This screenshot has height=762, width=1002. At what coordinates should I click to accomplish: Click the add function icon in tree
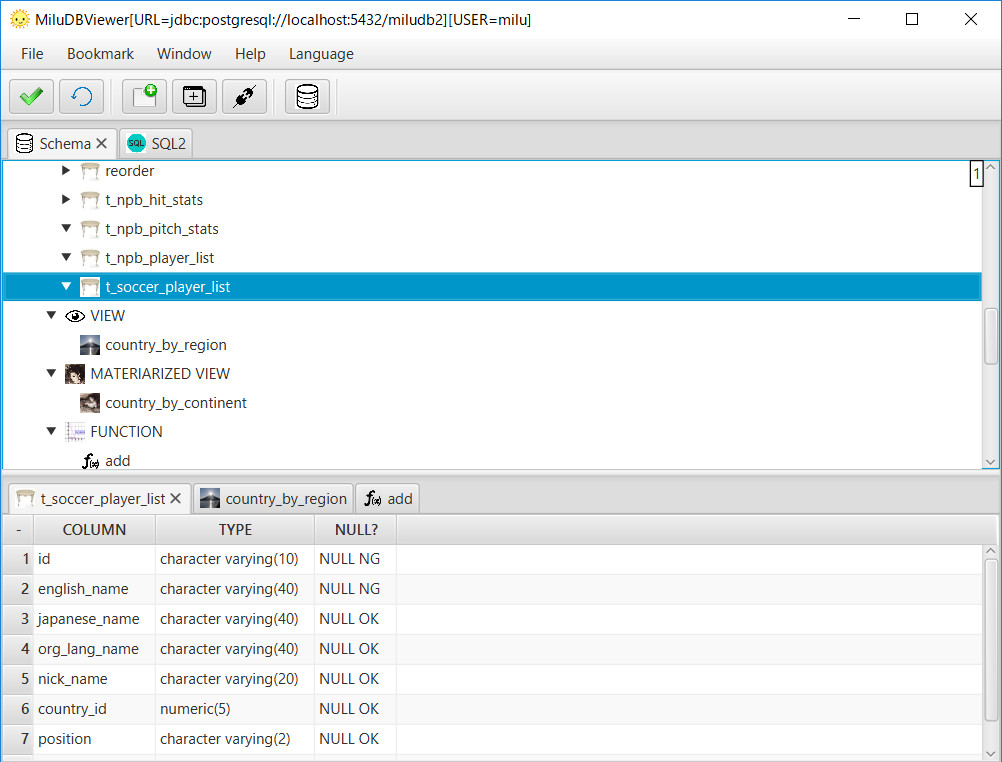coord(89,461)
